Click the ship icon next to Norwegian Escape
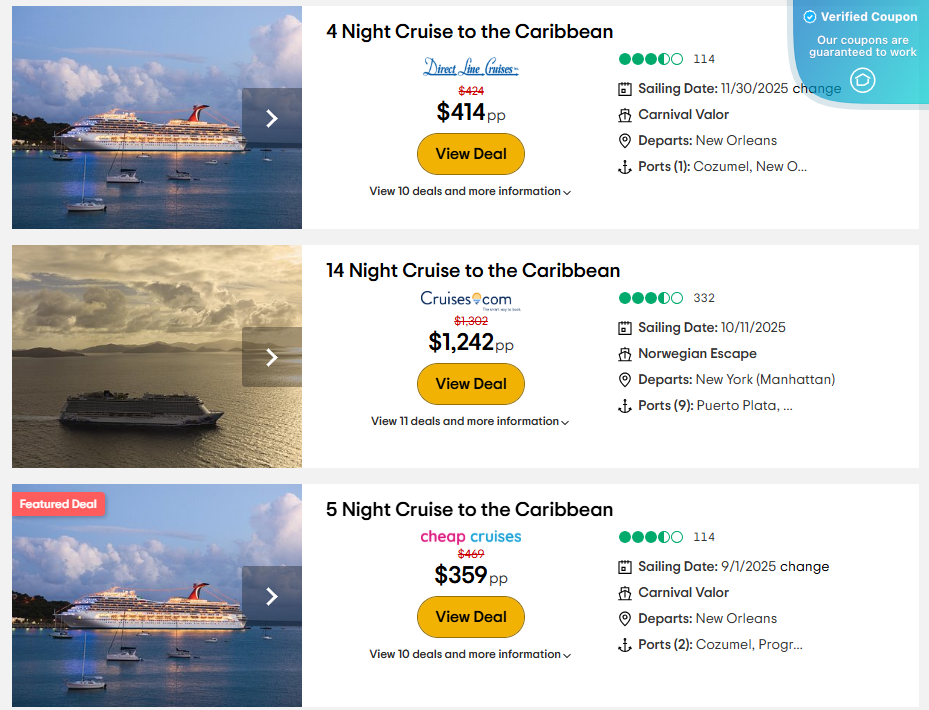 624,353
